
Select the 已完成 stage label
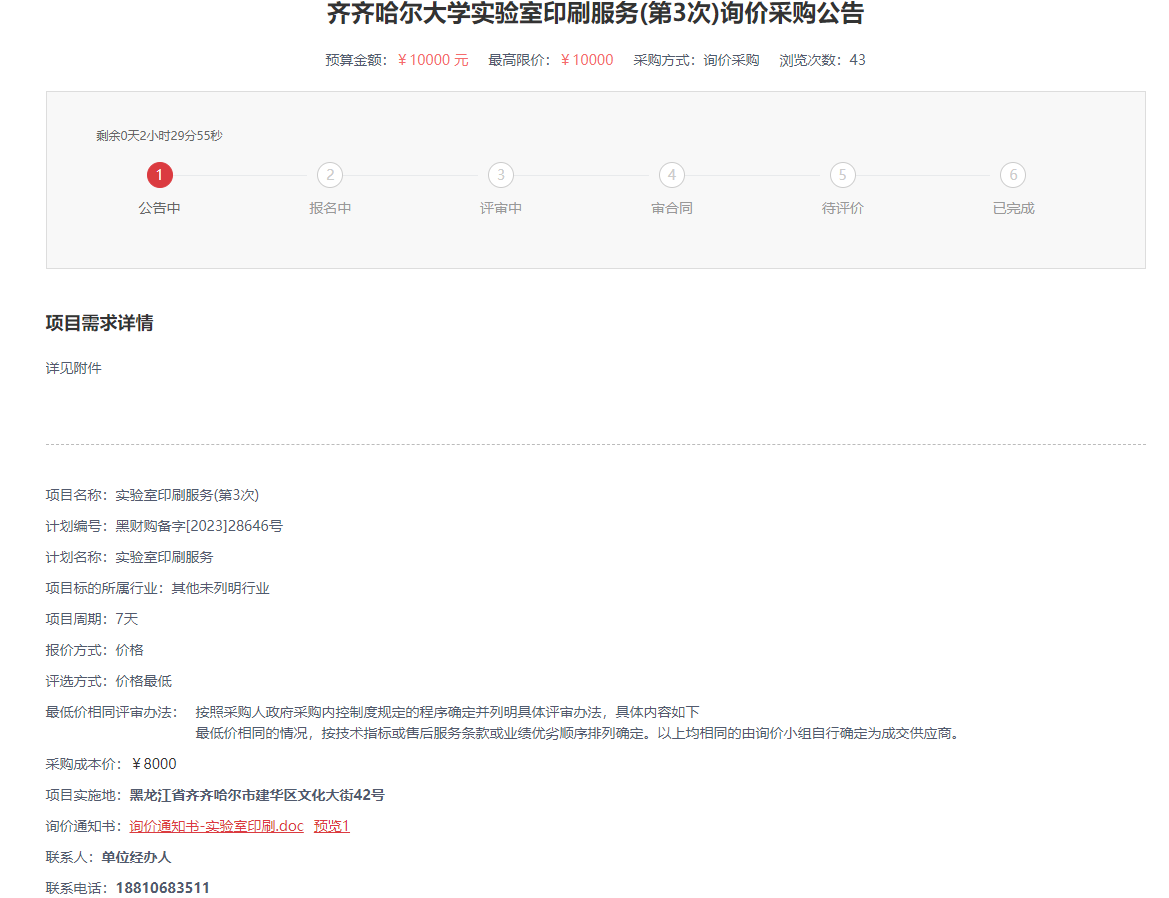point(1013,208)
